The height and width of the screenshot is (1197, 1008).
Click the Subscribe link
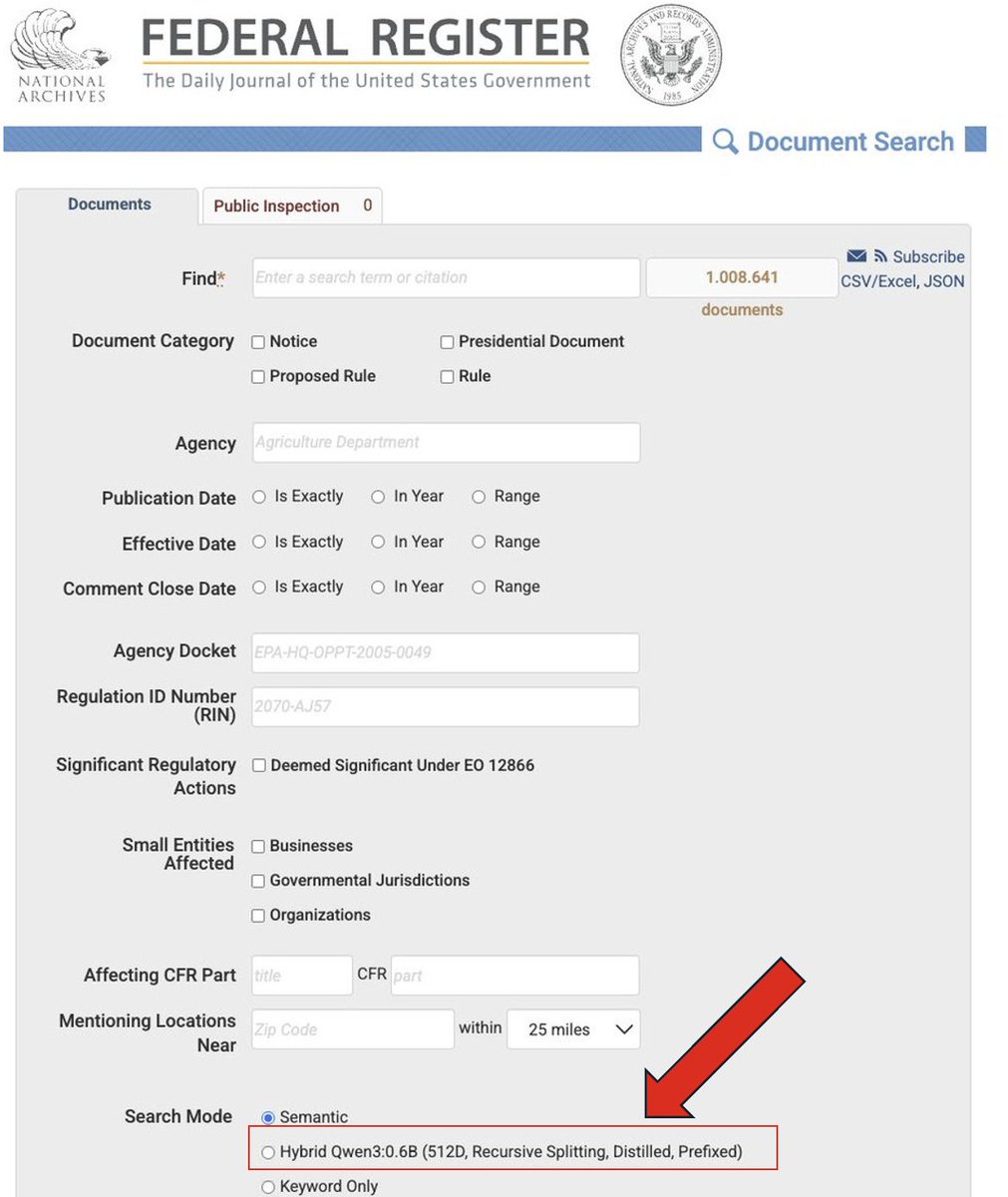928,257
